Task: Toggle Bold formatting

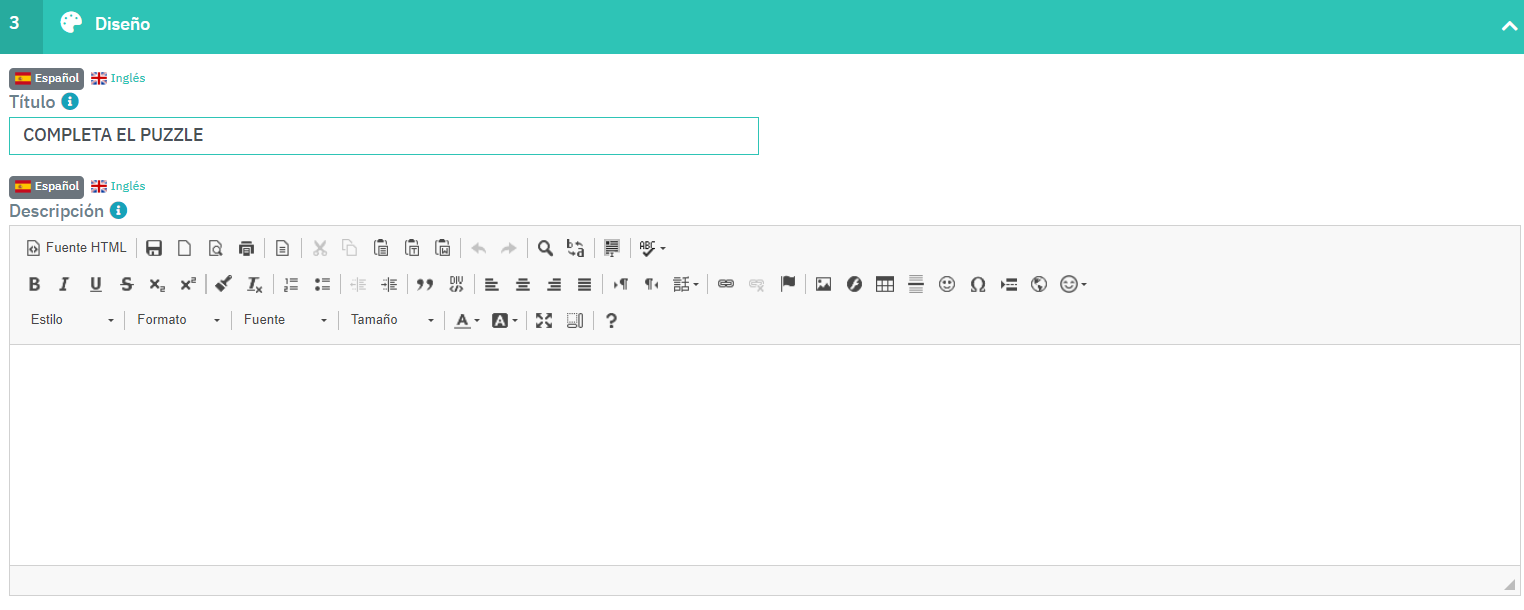Action: (x=34, y=284)
